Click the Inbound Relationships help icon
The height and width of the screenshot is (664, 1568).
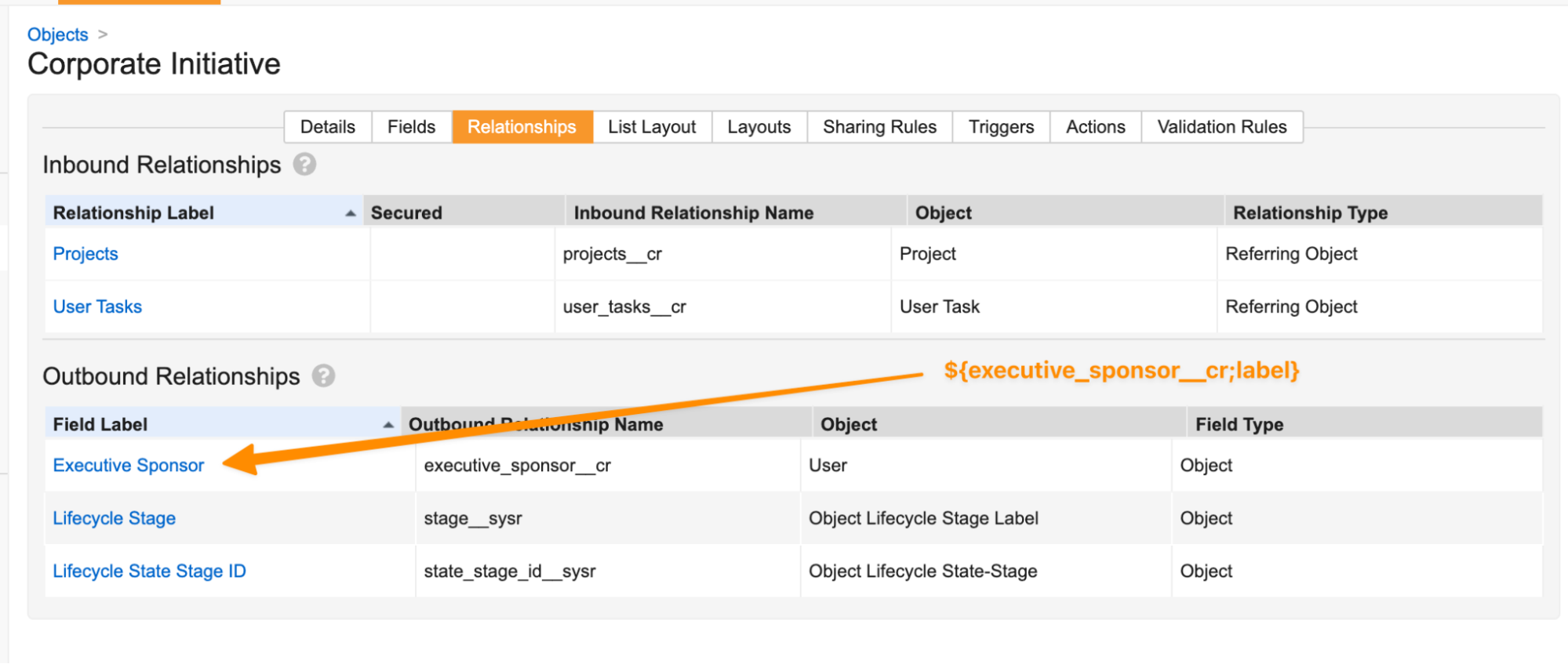pos(304,165)
